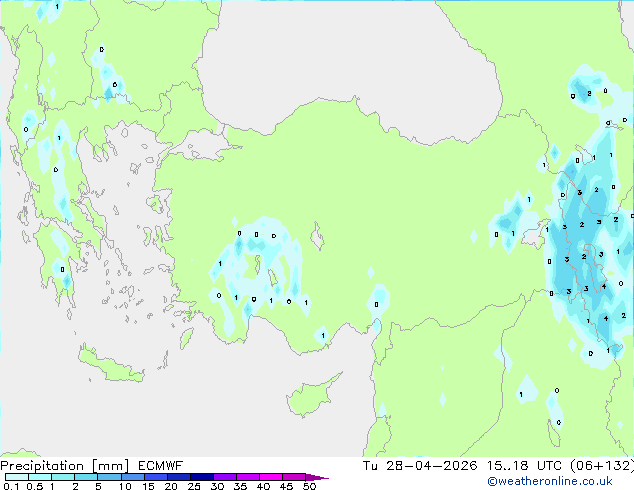634x490 pixels.
Task: Click the 'ECMWF' model label
Action: (x=160, y=466)
